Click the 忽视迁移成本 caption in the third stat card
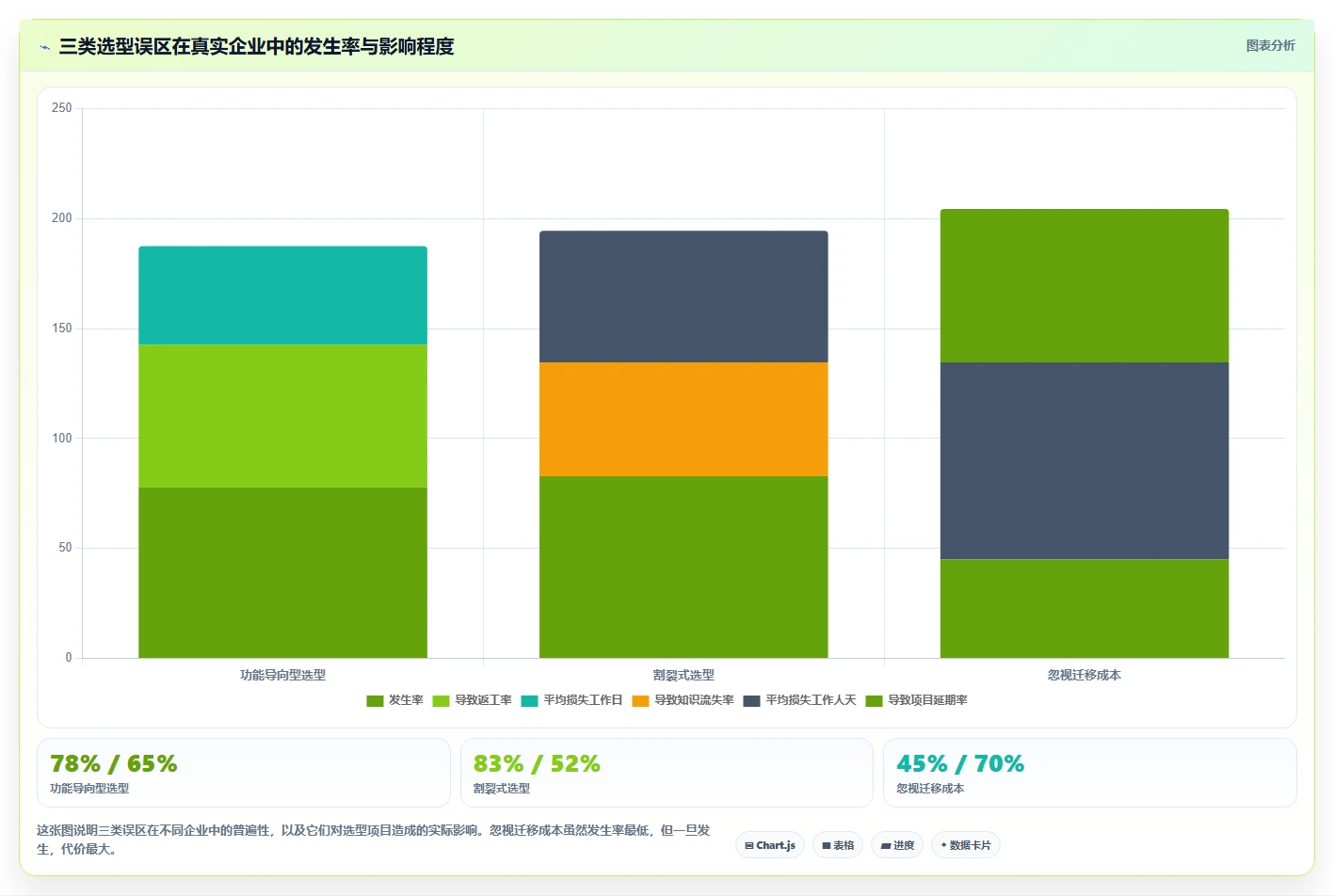Viewport: 1334px width, 896px height. click(x=930, y=789)
